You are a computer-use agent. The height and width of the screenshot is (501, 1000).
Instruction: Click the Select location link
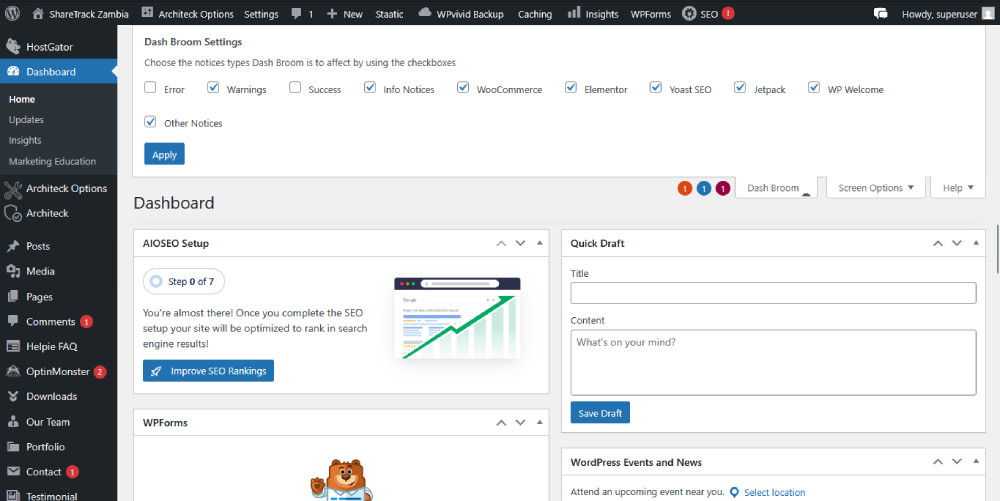pos(774,493)
